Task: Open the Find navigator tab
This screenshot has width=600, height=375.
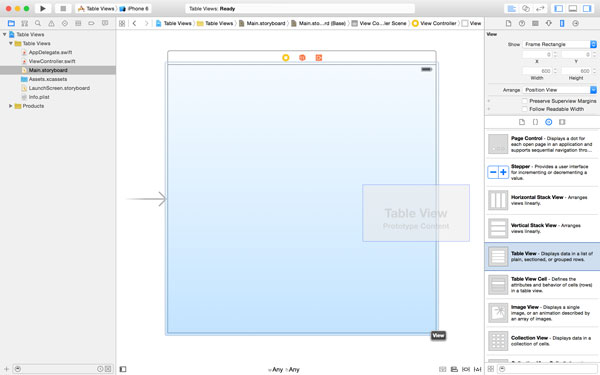Action: point(38,23)
